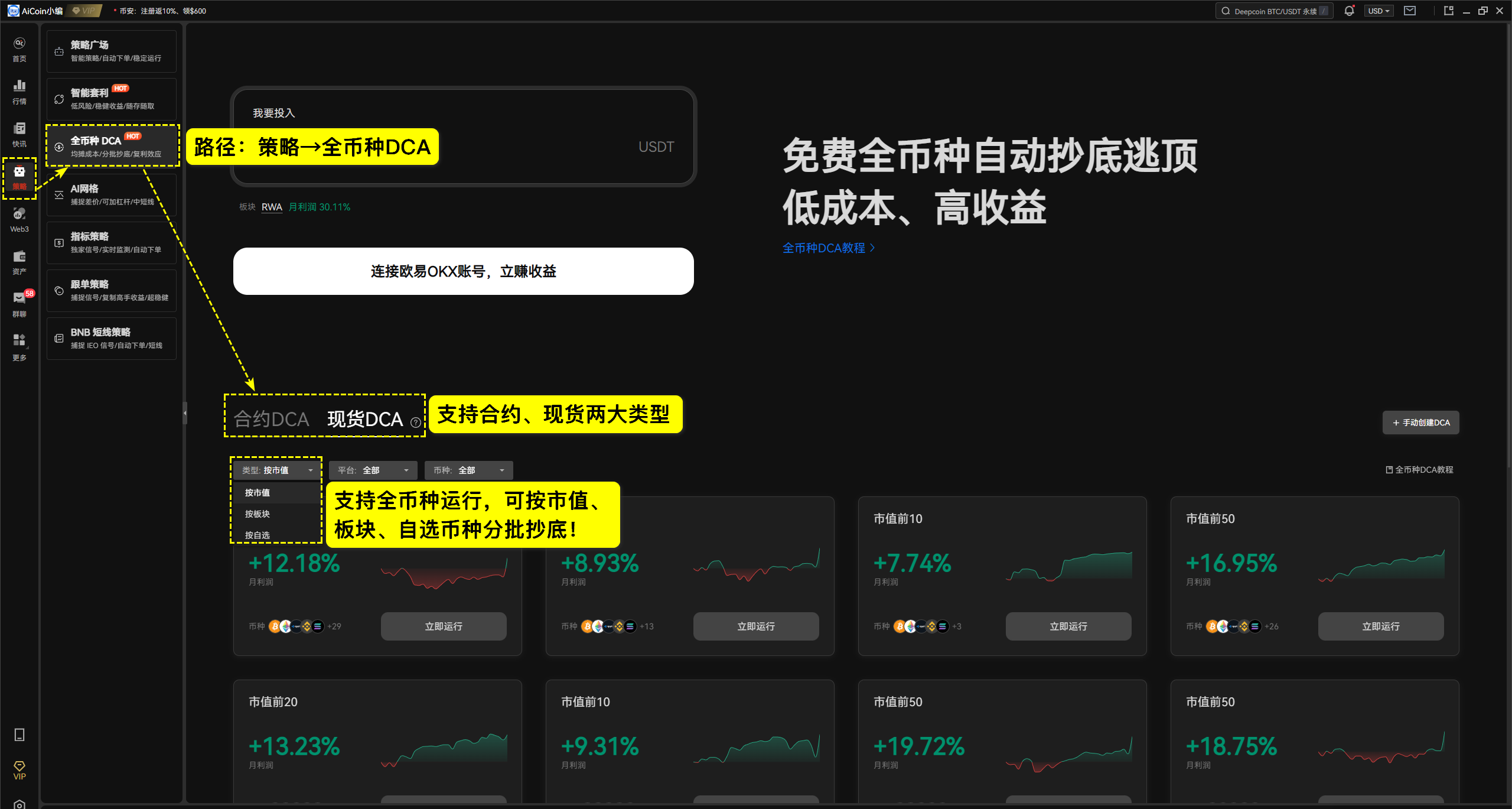Open 指标策略 menu entry
The height and width of the screenshot is (809, 1512).
pos(112,243)
